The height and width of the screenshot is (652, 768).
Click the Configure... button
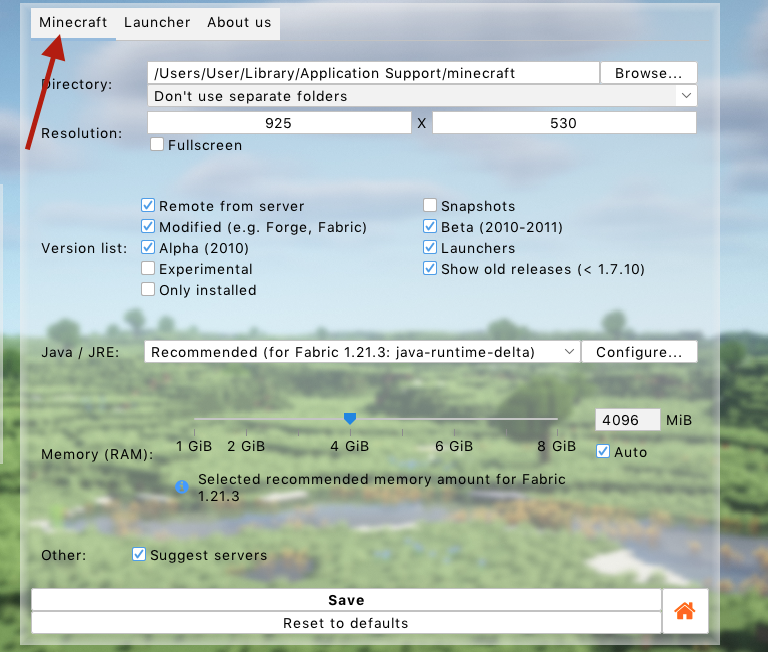(x=639, y=352)
